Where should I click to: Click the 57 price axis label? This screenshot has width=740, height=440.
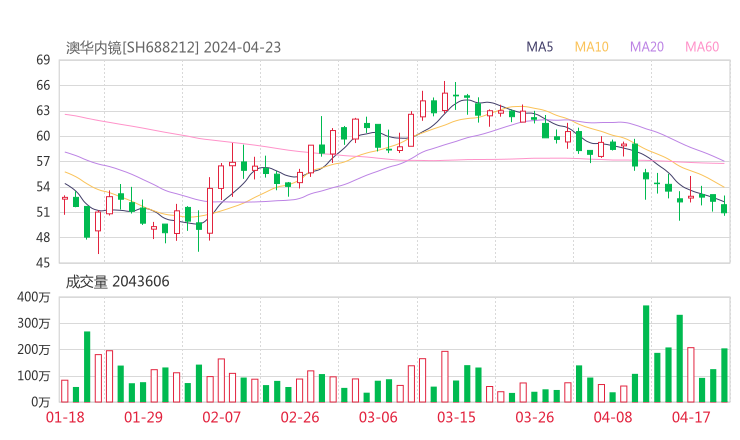[x=43, y=161]
